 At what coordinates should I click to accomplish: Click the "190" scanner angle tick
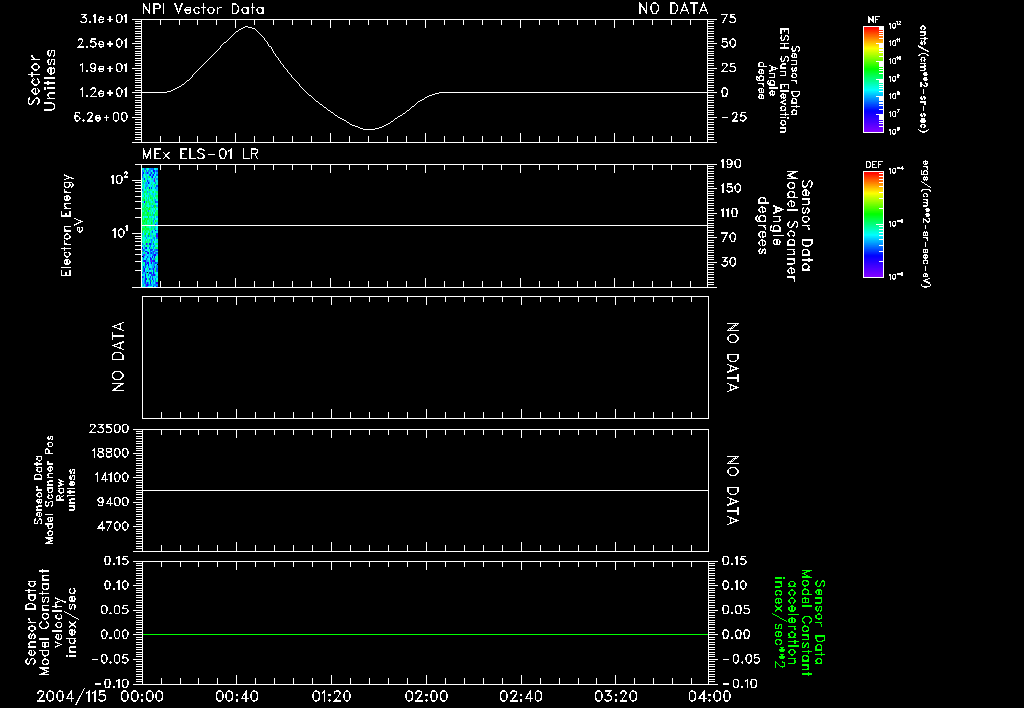pos(731,164)
